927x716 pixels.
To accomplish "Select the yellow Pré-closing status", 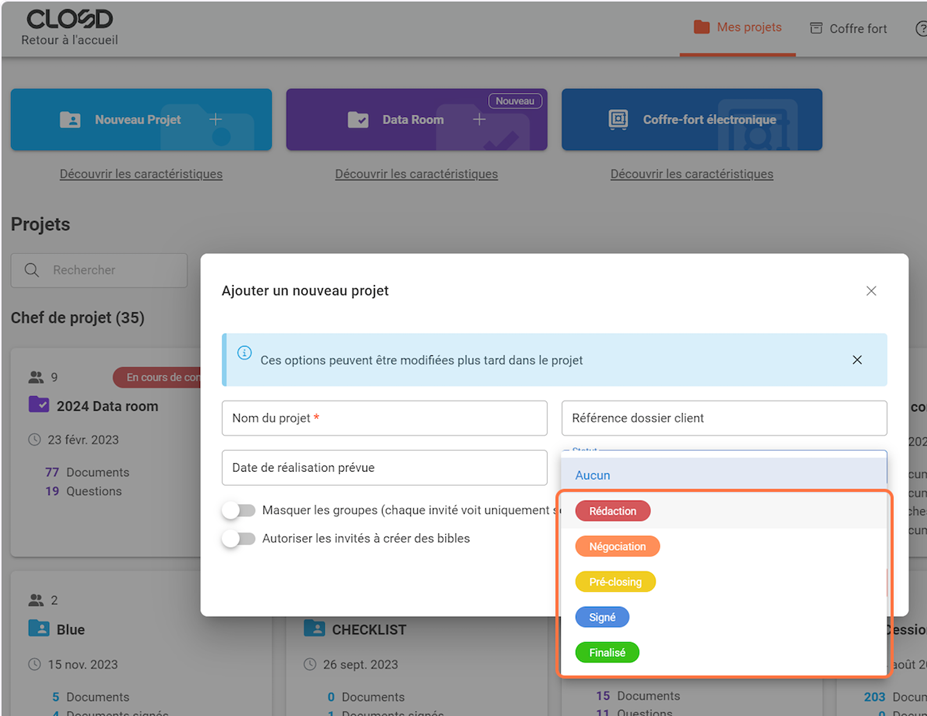I will [615, 582].
